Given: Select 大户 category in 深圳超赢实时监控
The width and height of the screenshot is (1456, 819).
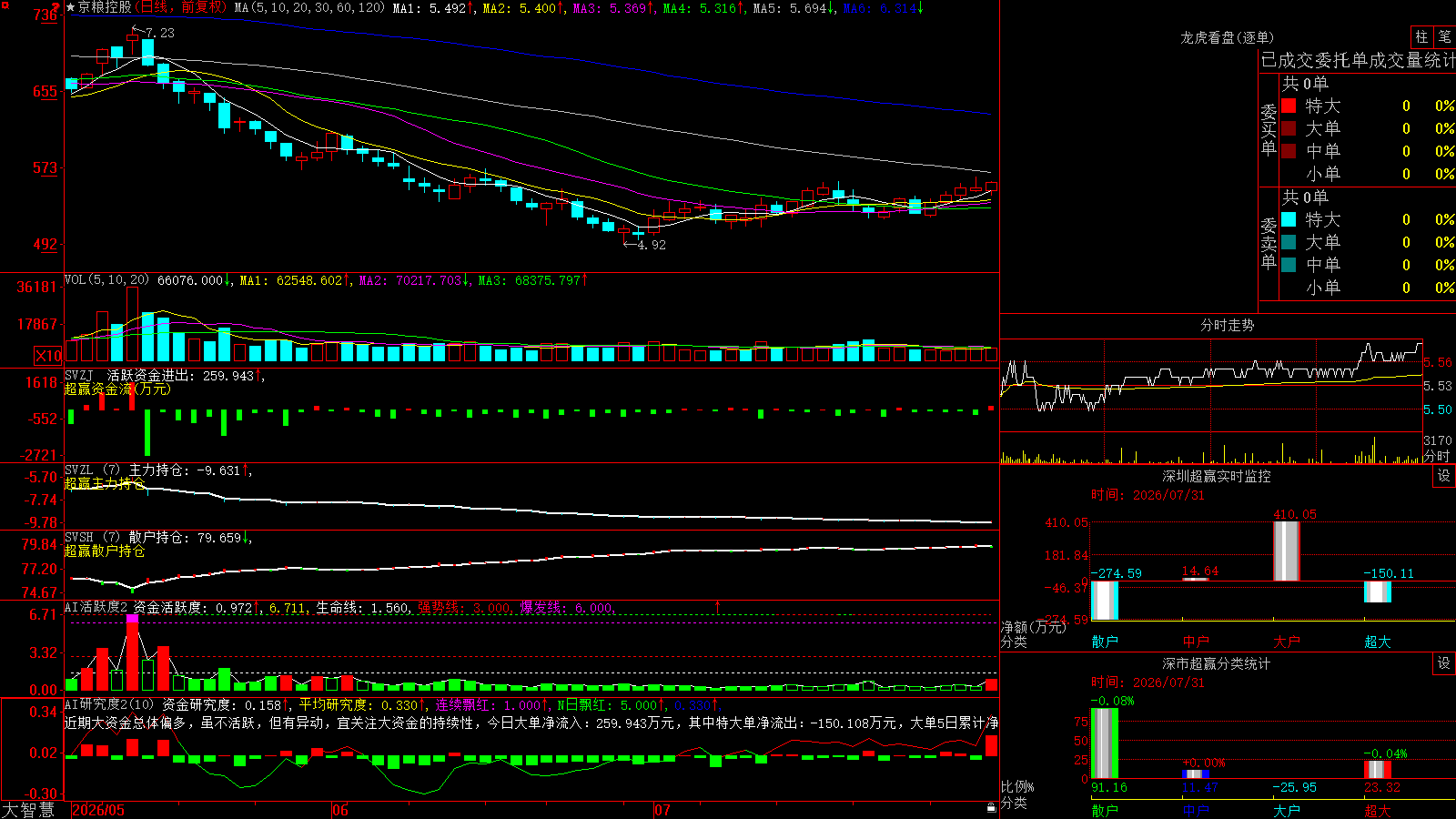Looking at the screenshot, I should click(1287, 642).
